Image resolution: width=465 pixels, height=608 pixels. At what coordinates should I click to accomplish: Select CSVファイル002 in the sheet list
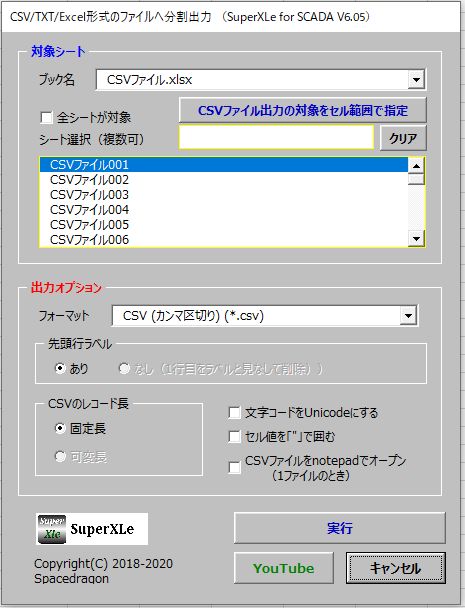(224, 180)
